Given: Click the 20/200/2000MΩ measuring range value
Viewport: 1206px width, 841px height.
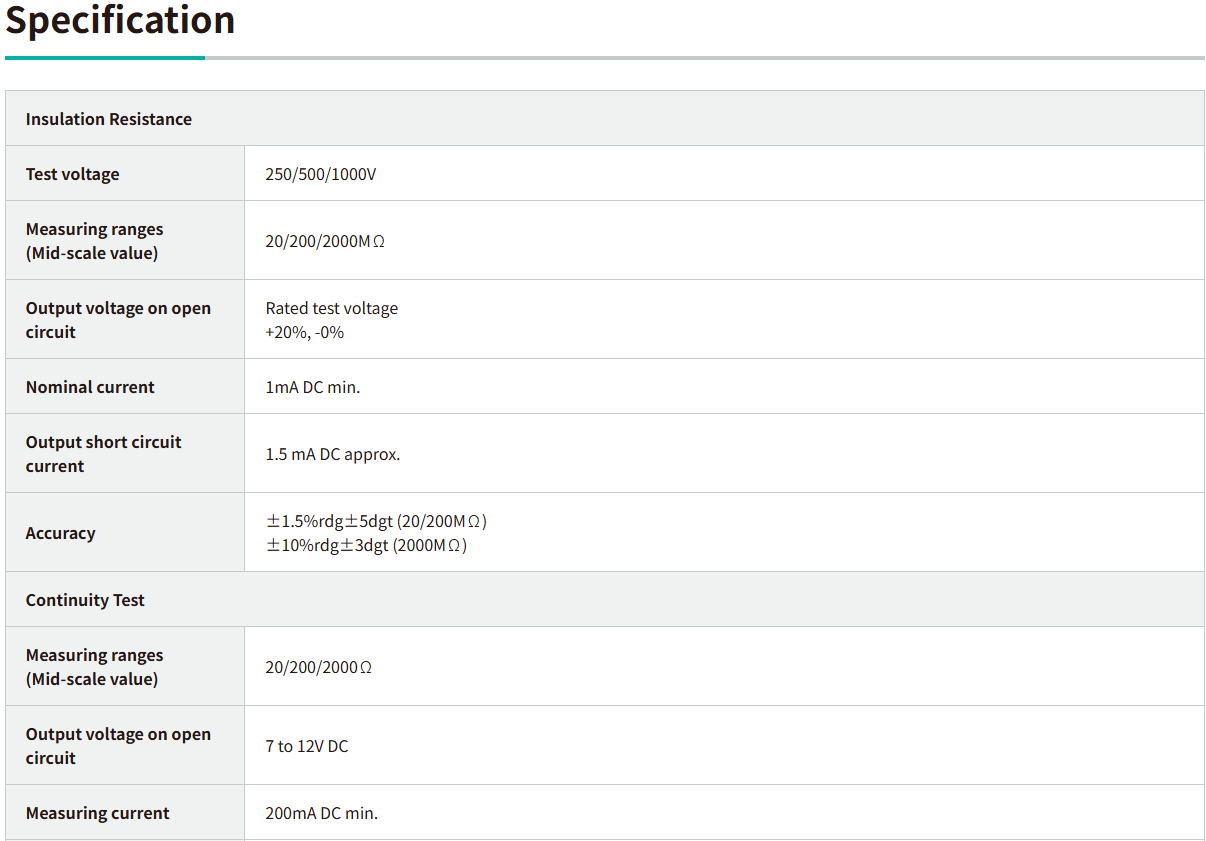Looking at the screenshot, I should (325, 241).
